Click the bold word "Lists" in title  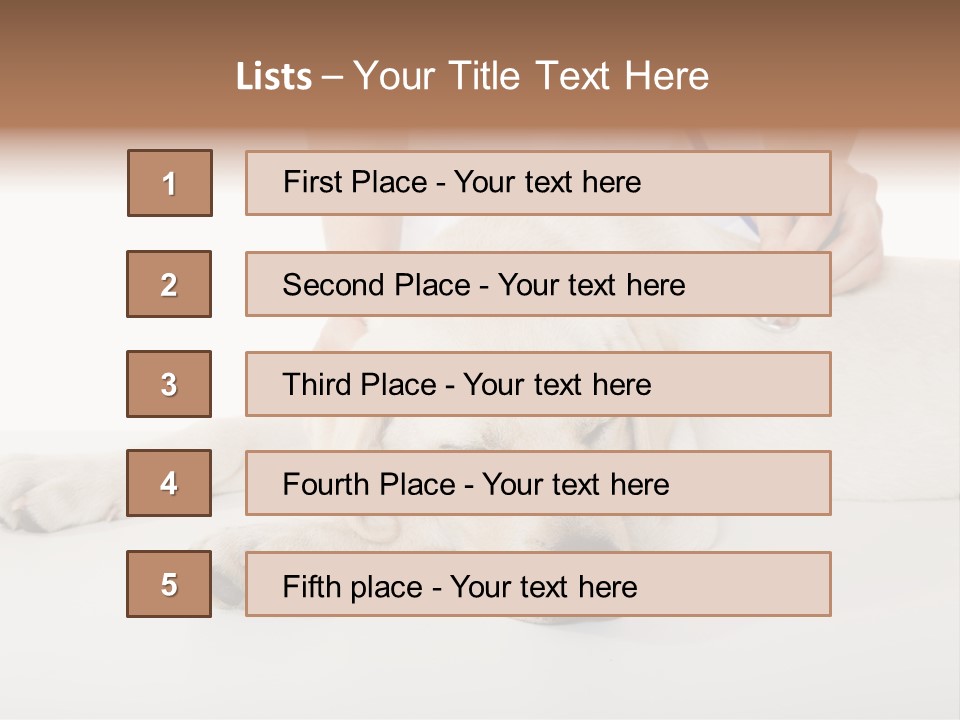tap(273, 77)
